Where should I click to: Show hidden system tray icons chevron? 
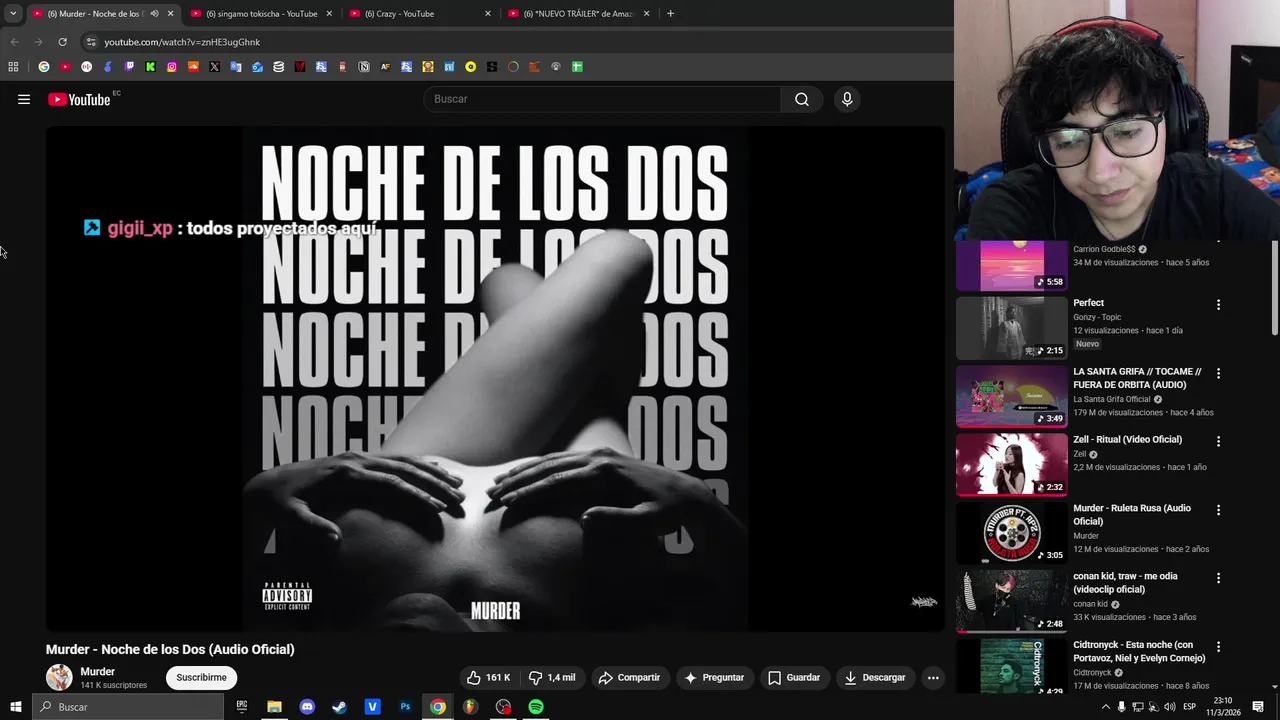click(1105, 707)
